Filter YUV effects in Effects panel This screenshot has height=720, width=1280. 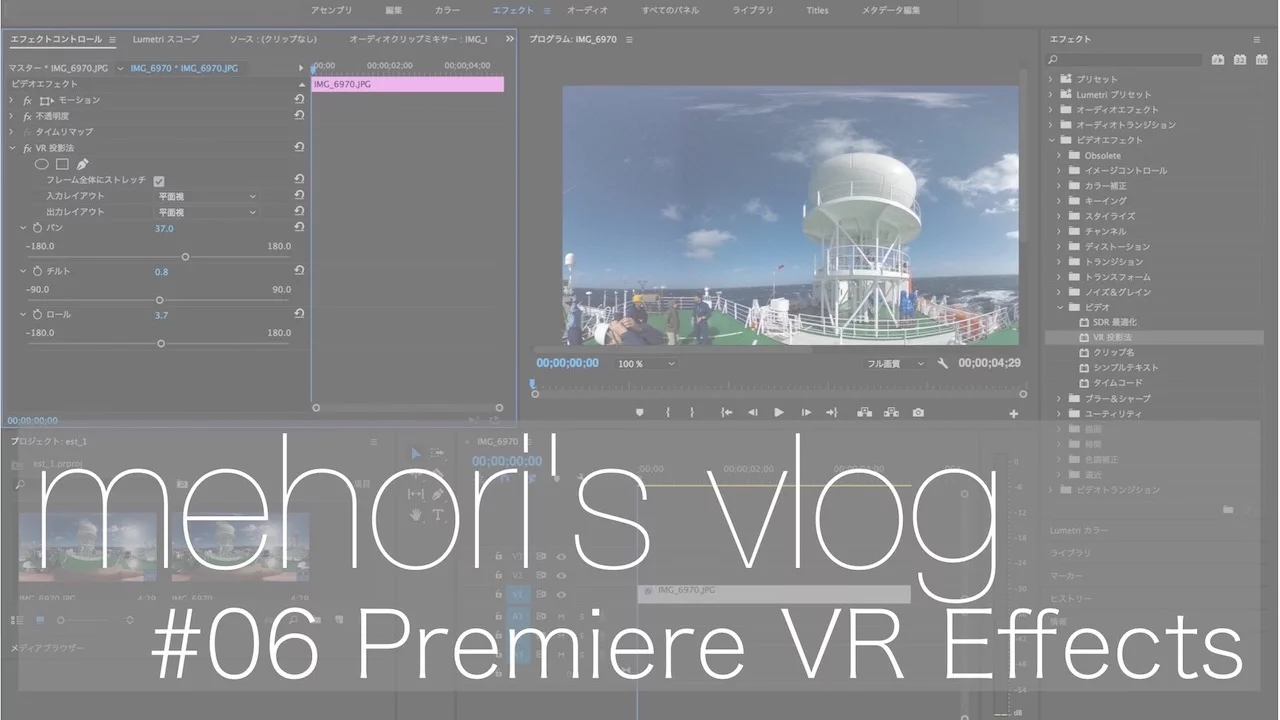coord(1260,60)
